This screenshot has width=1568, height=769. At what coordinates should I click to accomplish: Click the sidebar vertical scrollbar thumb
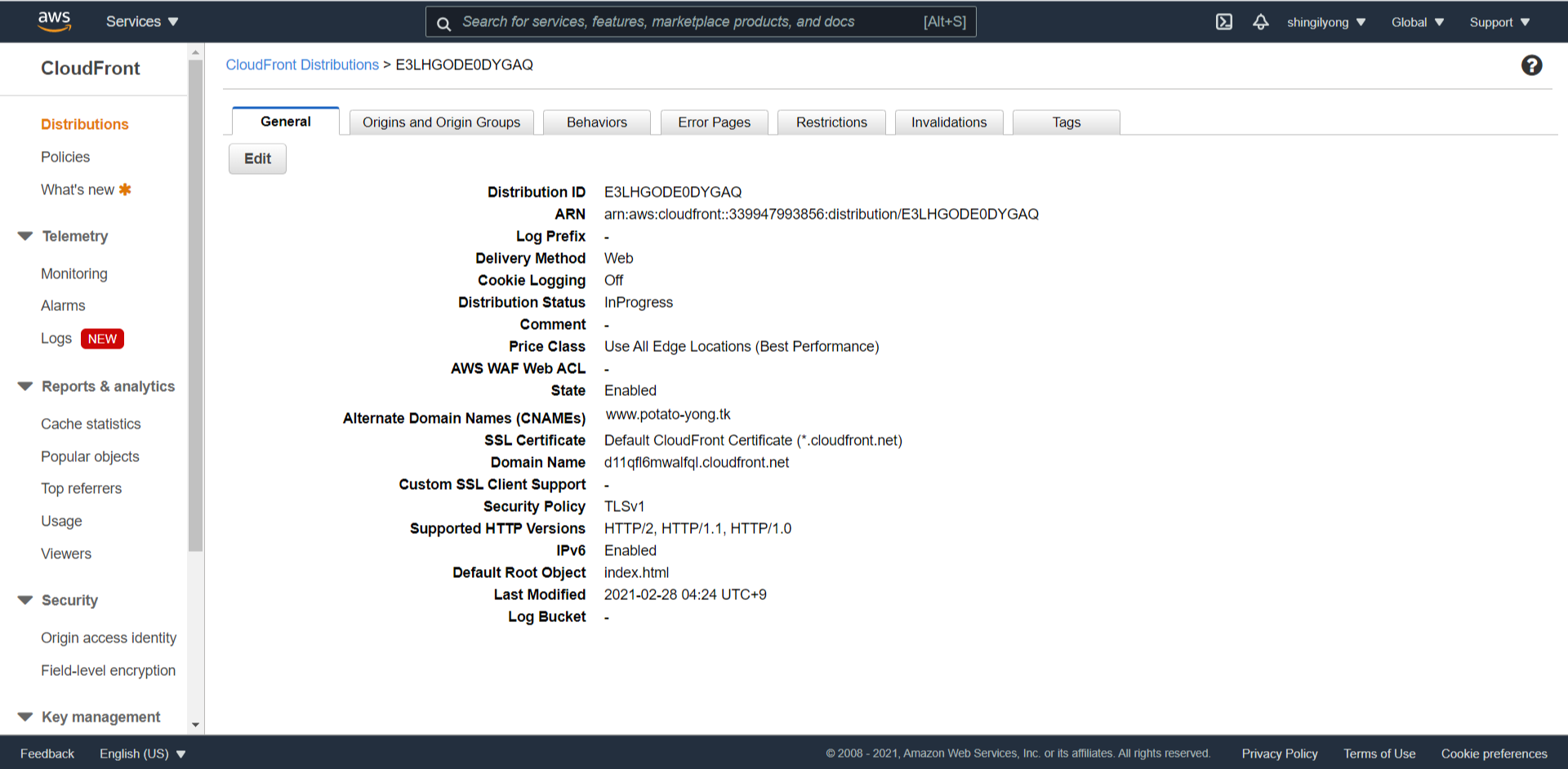[x=195, y=305]
